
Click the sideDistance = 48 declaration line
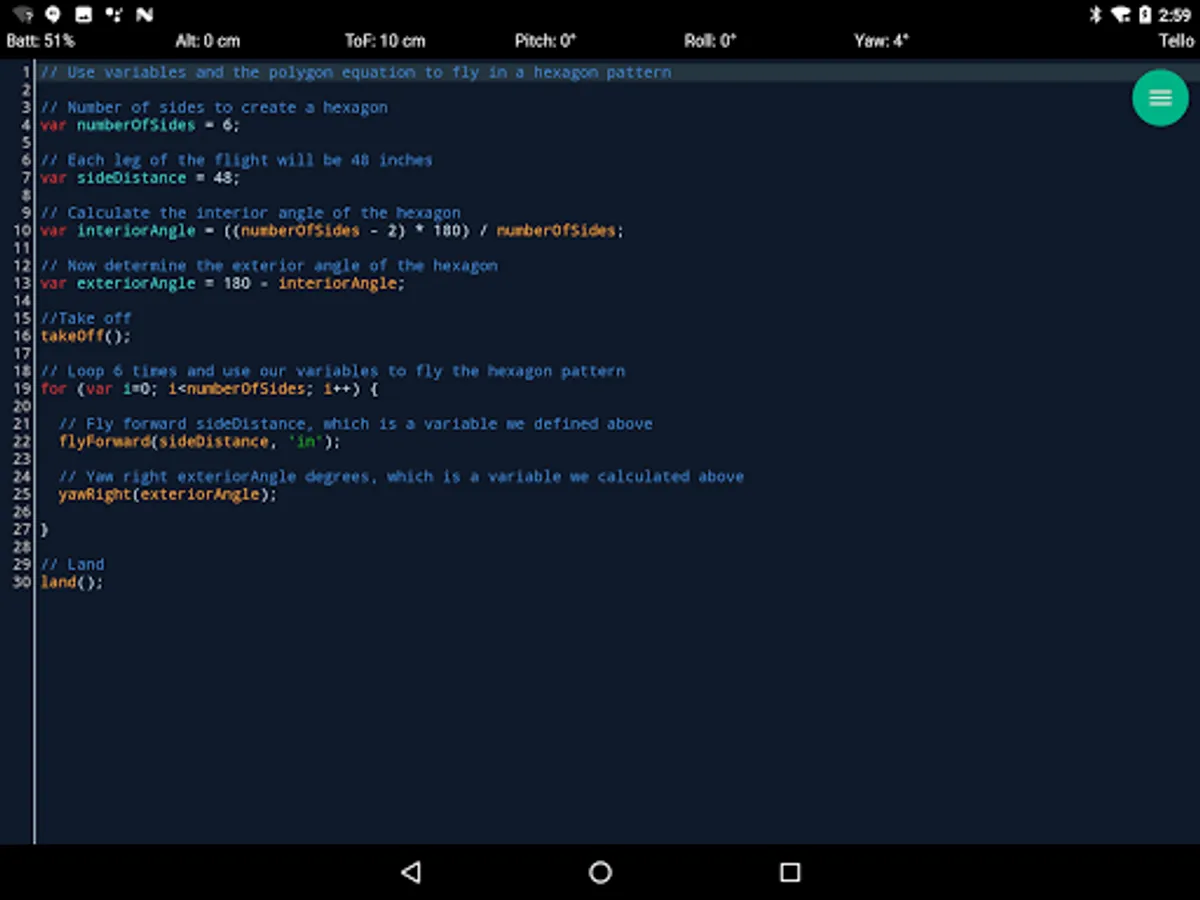pos(140,178)
